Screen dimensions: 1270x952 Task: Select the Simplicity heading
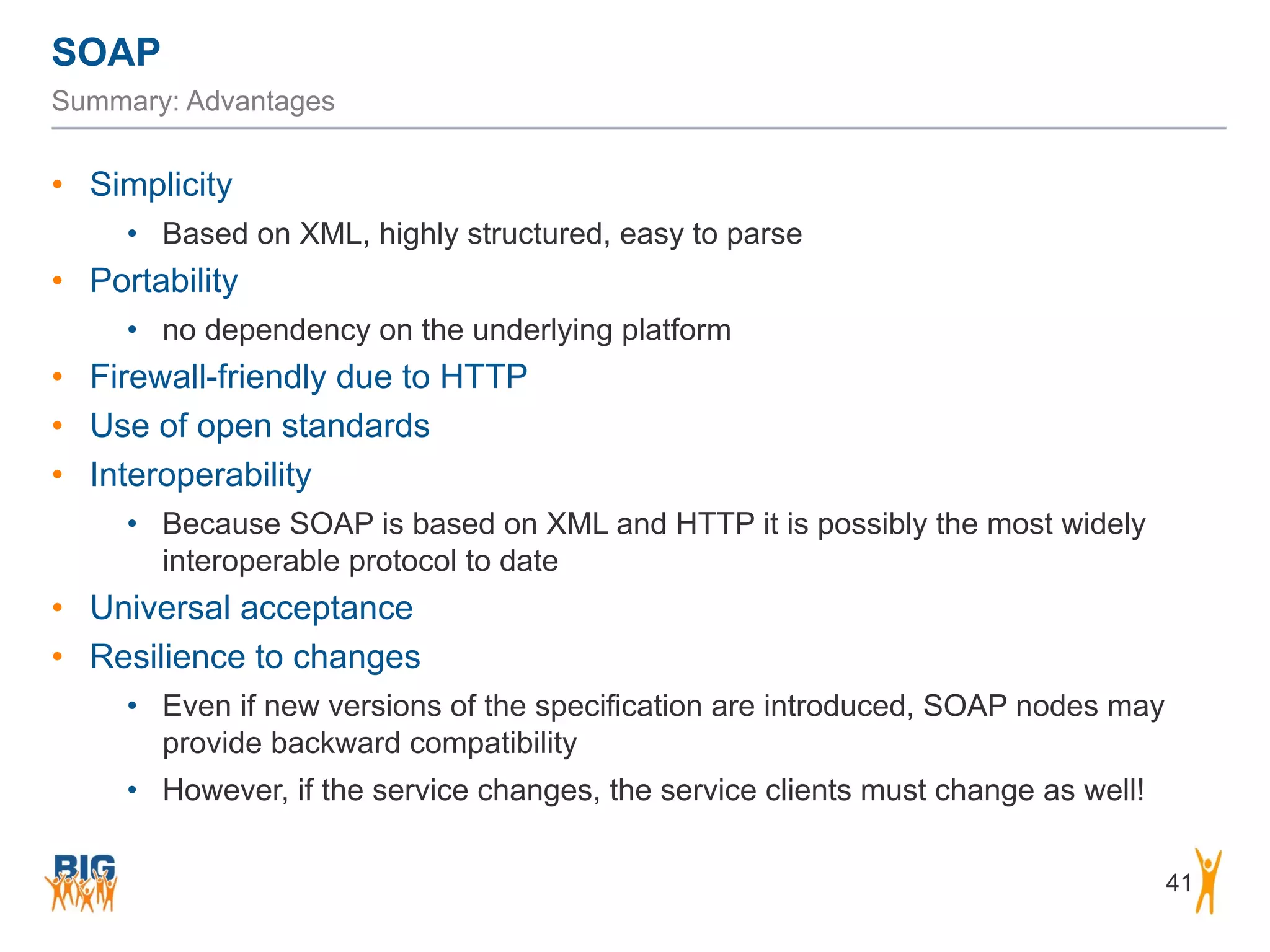(161, 184)
